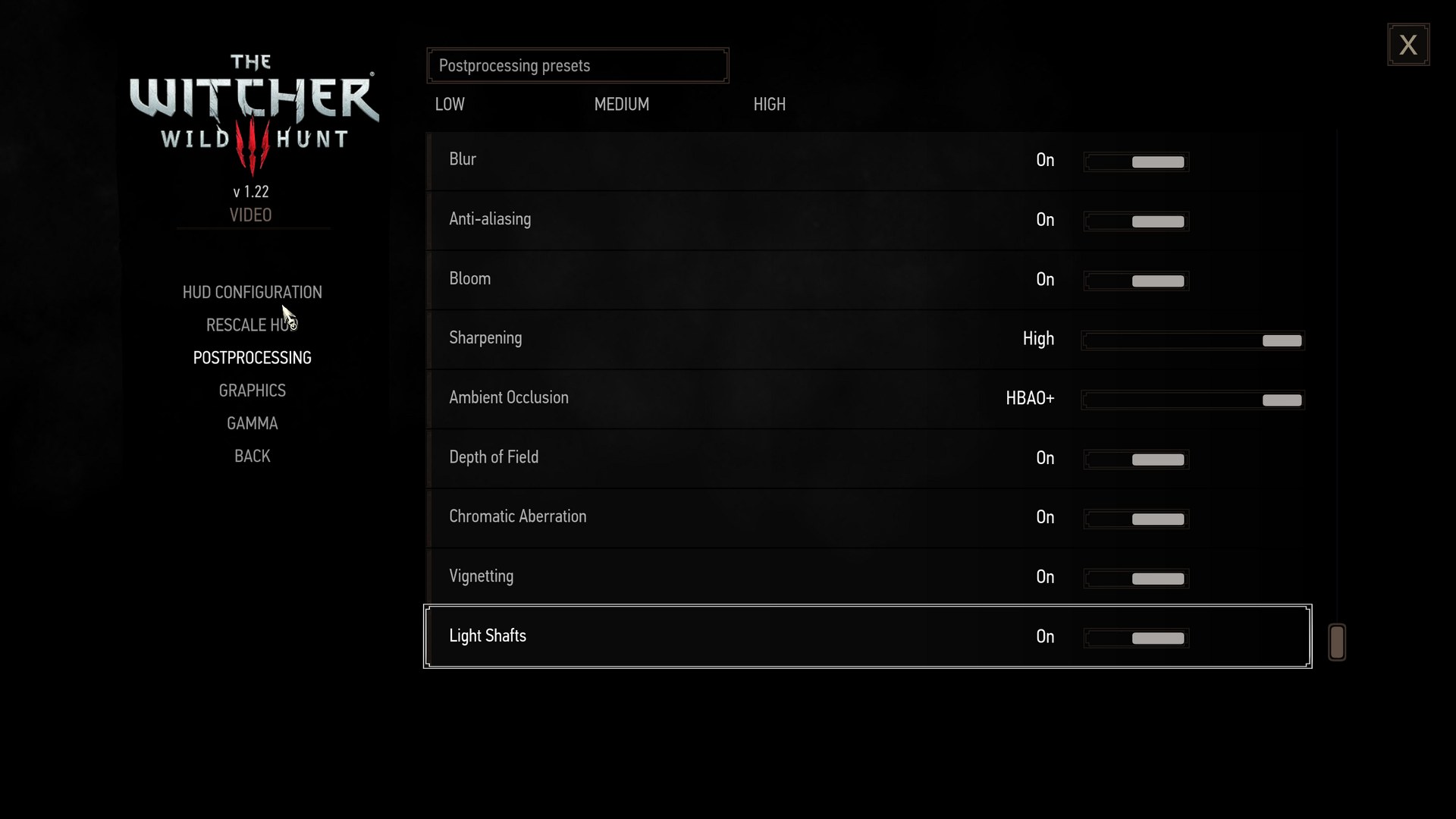Select the LOW postprocessing preset

pos(449,104)
